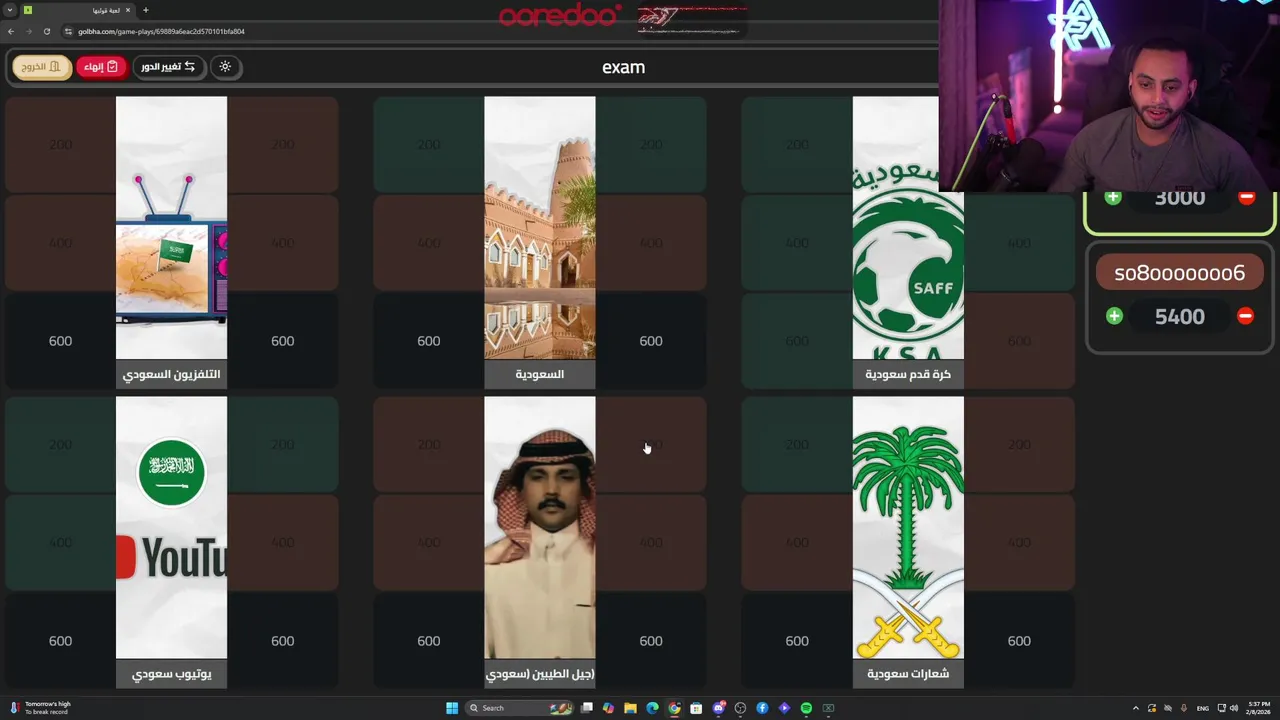
Task: Open a new browser tab
Action: [x=145, y=10]
